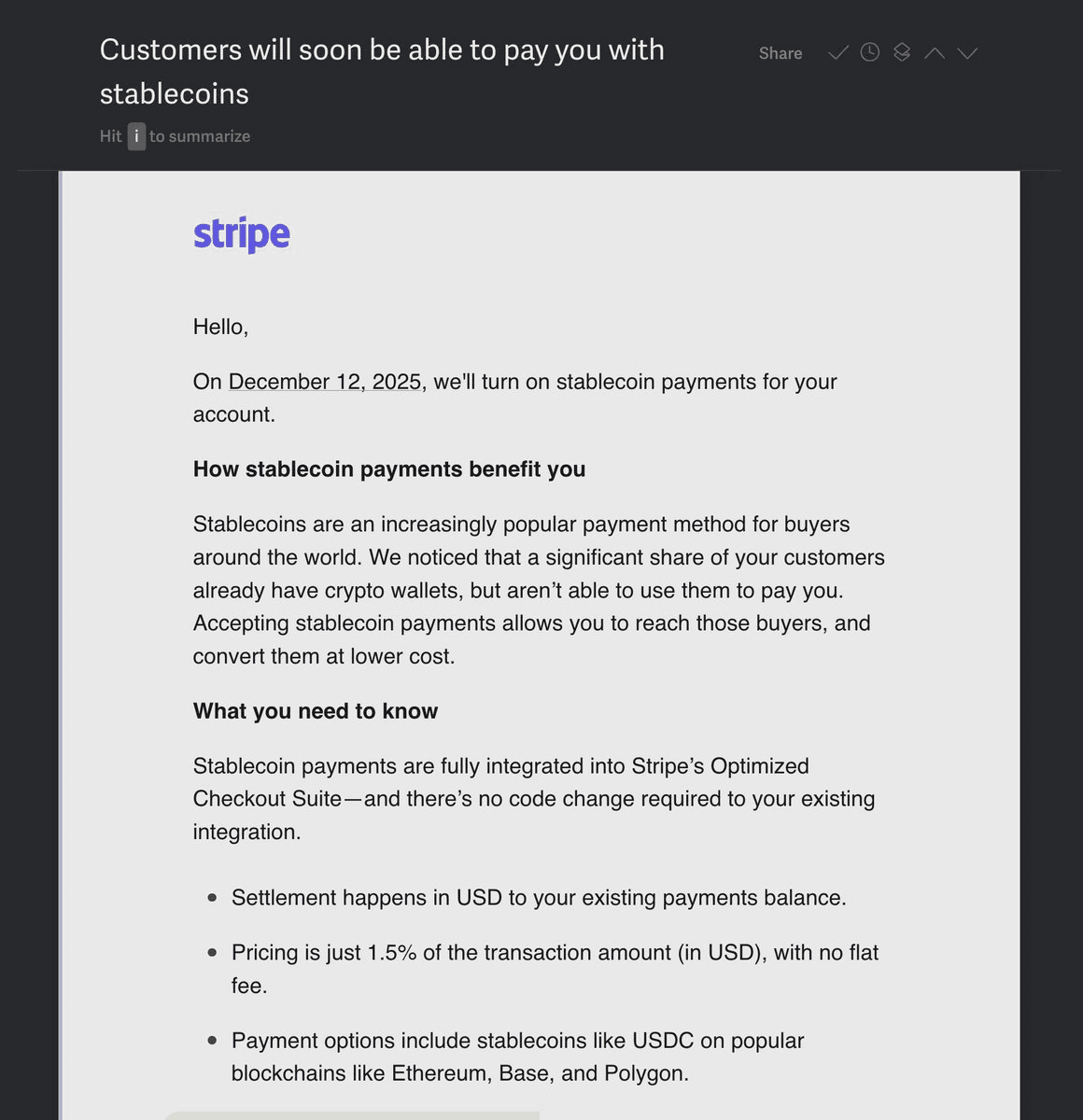Go to next email with down chevron
This screenshot has height=1120, width=1083.
(x=967, y=53)
